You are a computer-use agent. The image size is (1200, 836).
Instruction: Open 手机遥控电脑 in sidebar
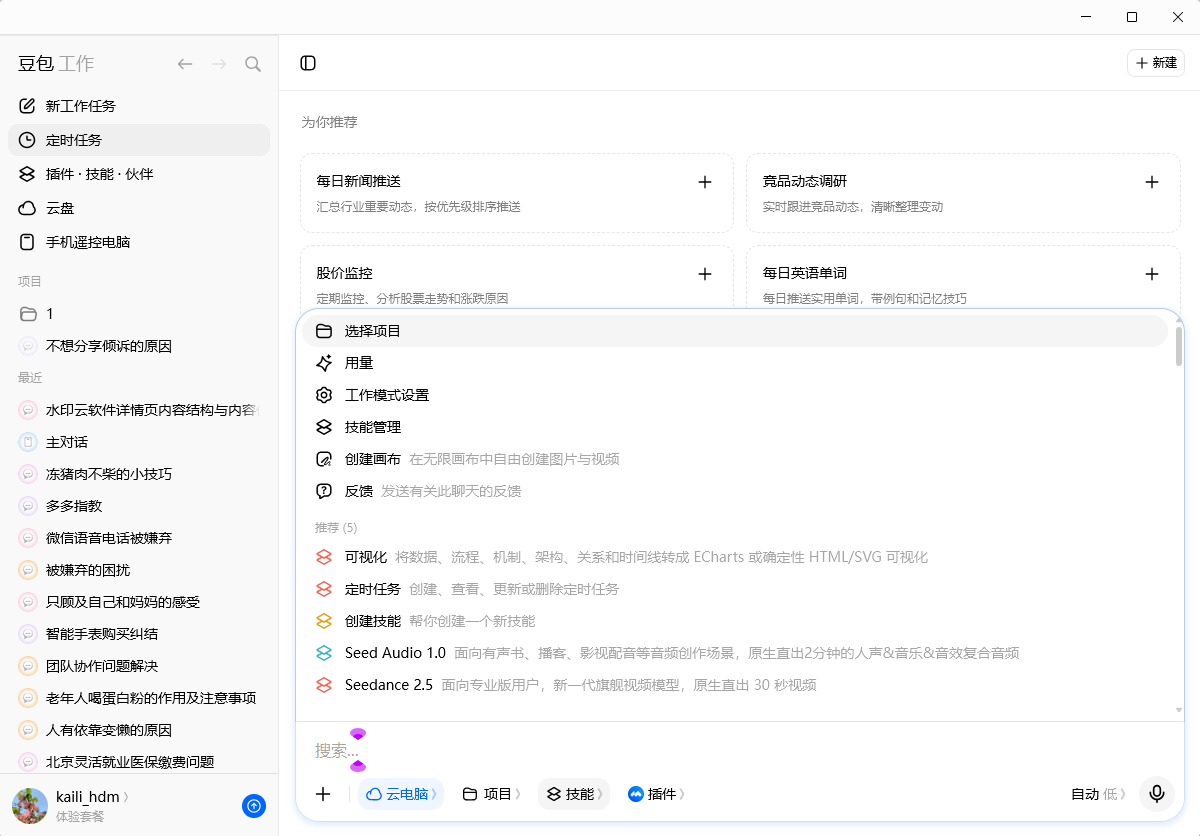[139, 242]
